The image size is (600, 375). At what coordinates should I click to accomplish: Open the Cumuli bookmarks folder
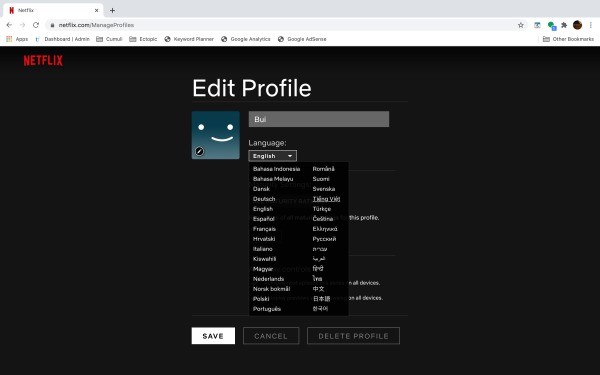click(109, 39)
